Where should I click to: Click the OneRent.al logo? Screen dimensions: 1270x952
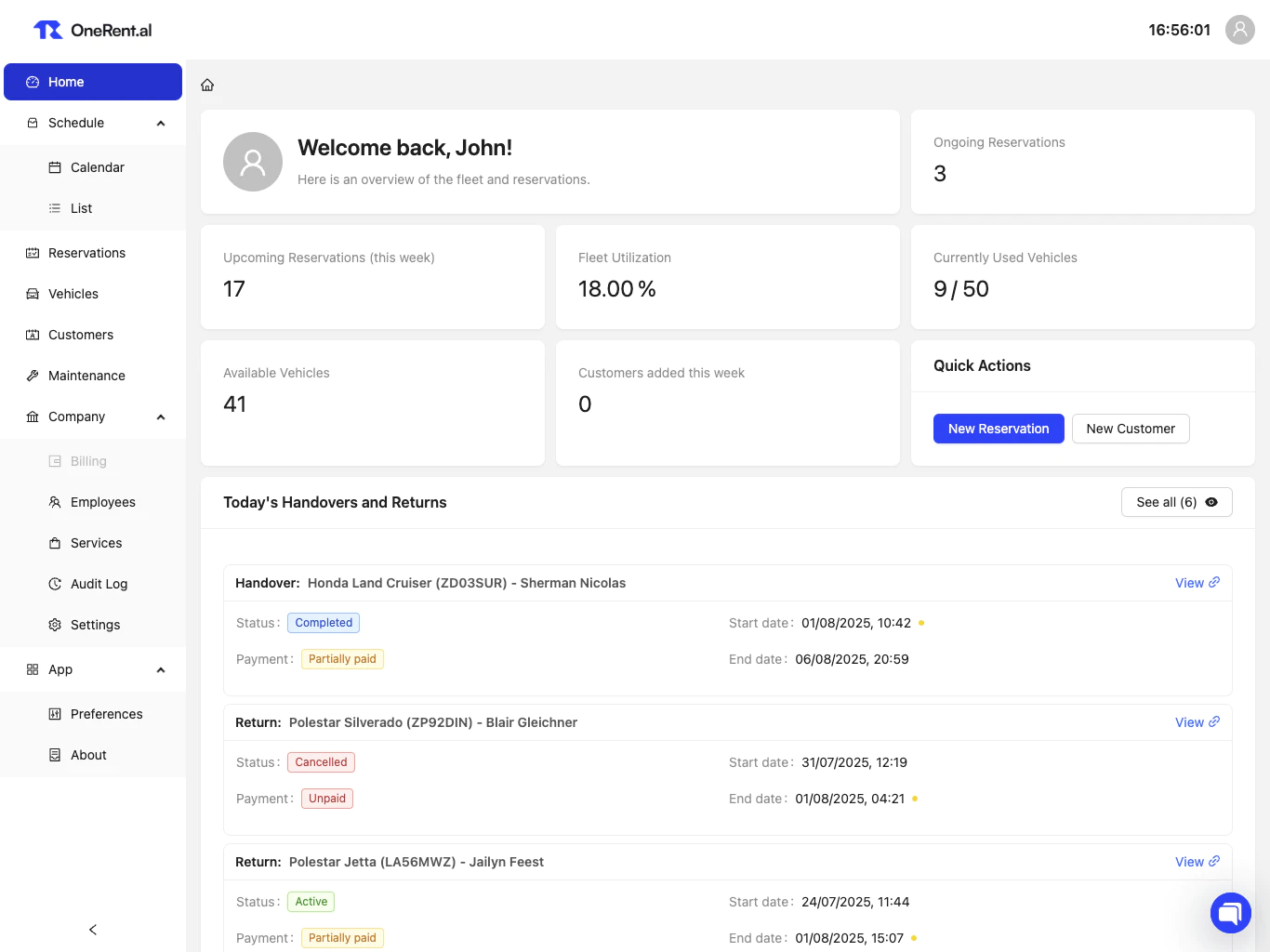92,30
